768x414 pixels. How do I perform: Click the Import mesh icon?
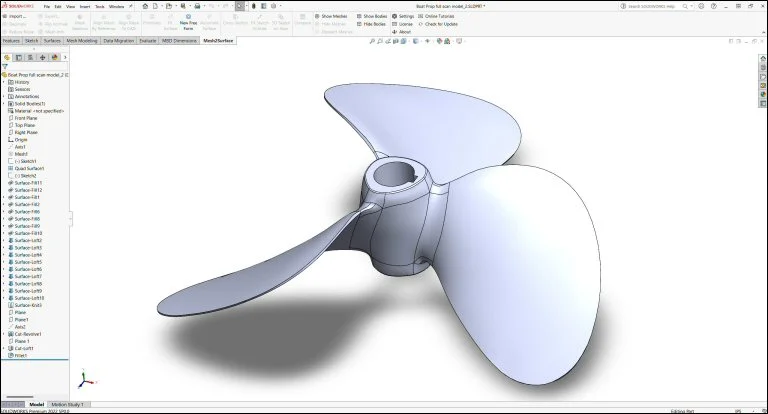(8, 16)
